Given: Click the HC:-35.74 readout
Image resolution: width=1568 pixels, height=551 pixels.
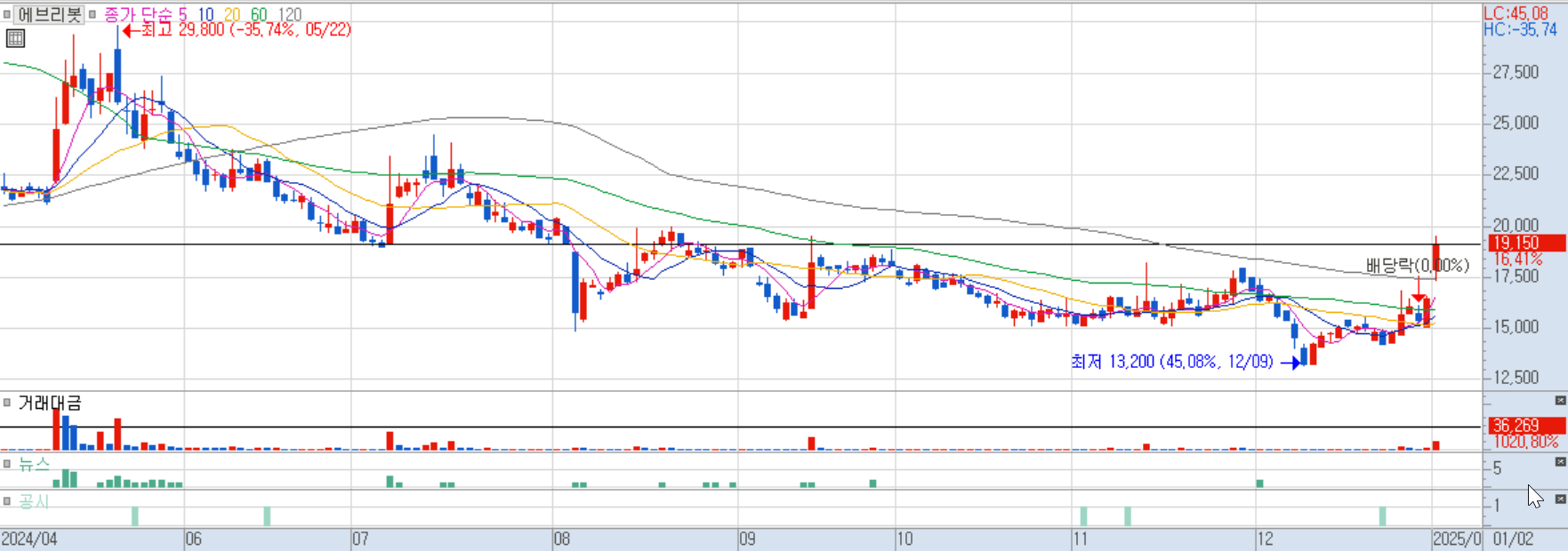Looking at the screenshot, I should (x=1520, y=29).
